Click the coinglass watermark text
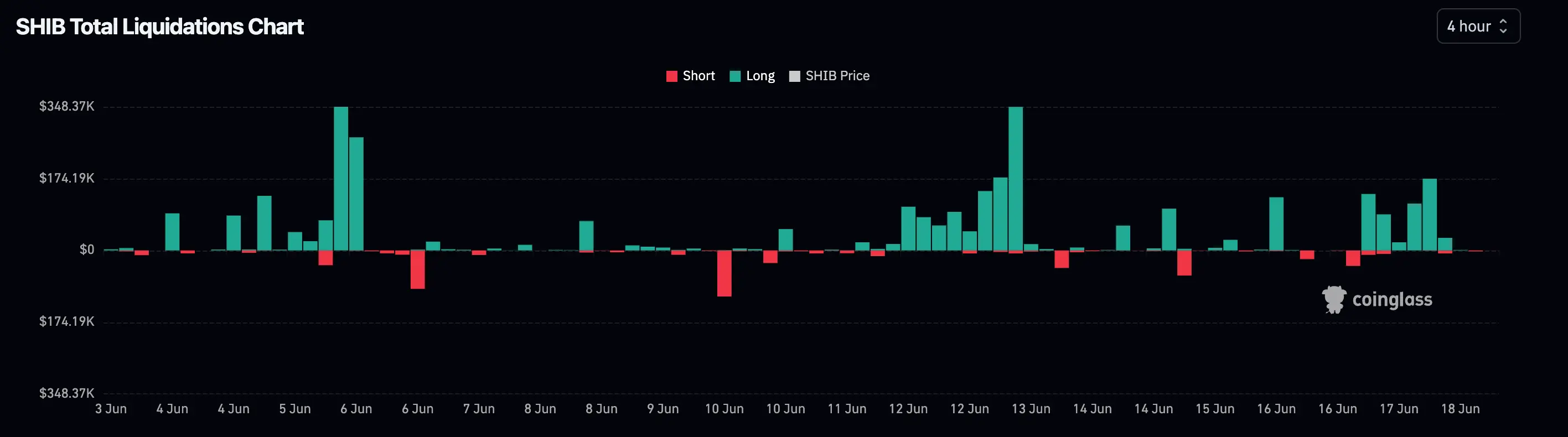 1391,299
